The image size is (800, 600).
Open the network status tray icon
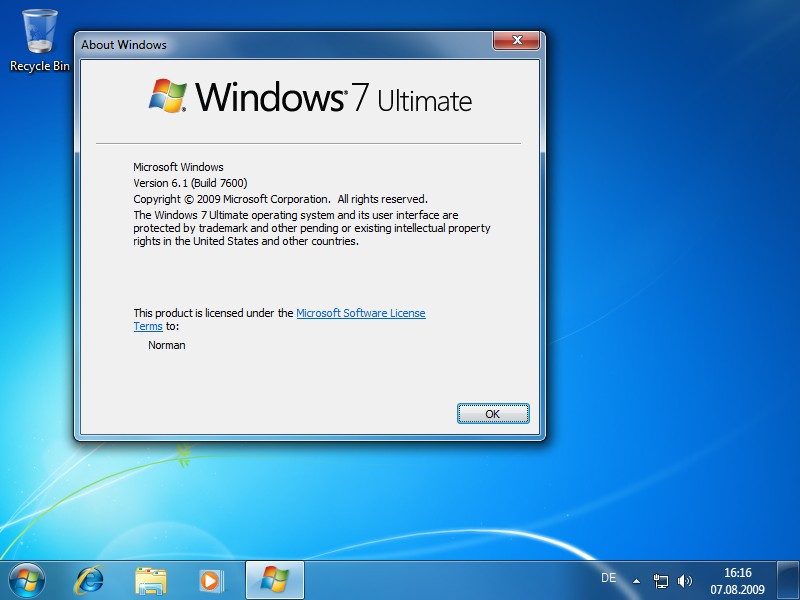coord(661,580)
